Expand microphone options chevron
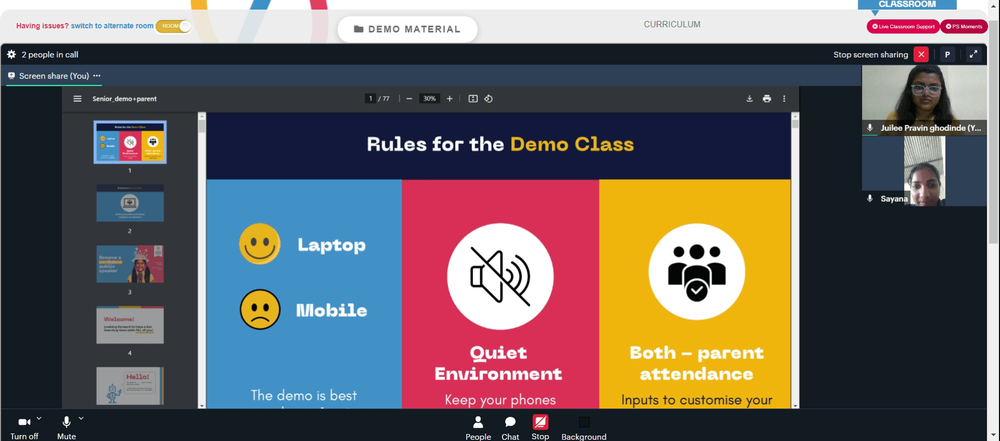The image size is (1000, 441). coord(81,418)
